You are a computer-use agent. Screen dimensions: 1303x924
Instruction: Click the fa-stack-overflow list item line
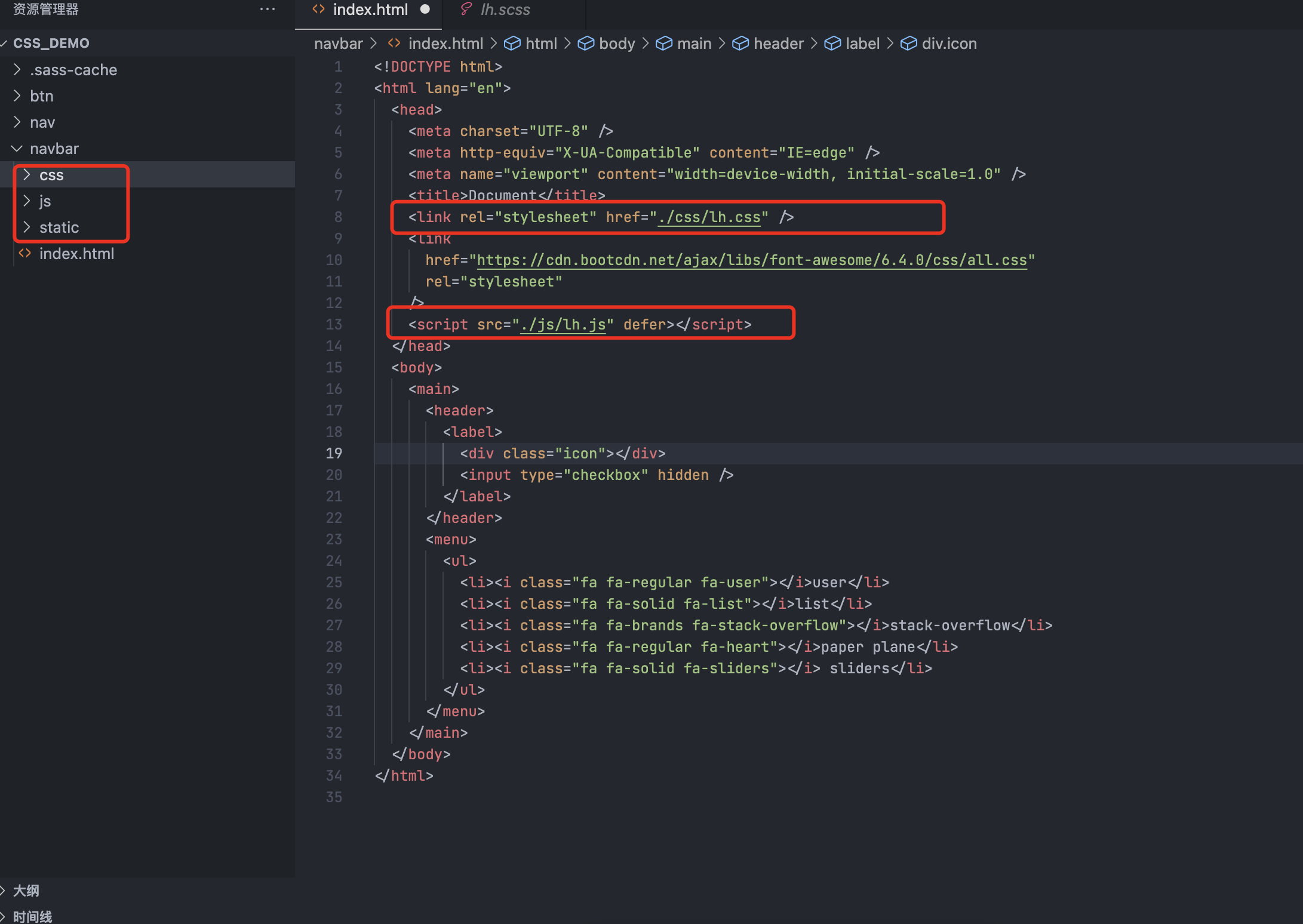pos(756,626)
